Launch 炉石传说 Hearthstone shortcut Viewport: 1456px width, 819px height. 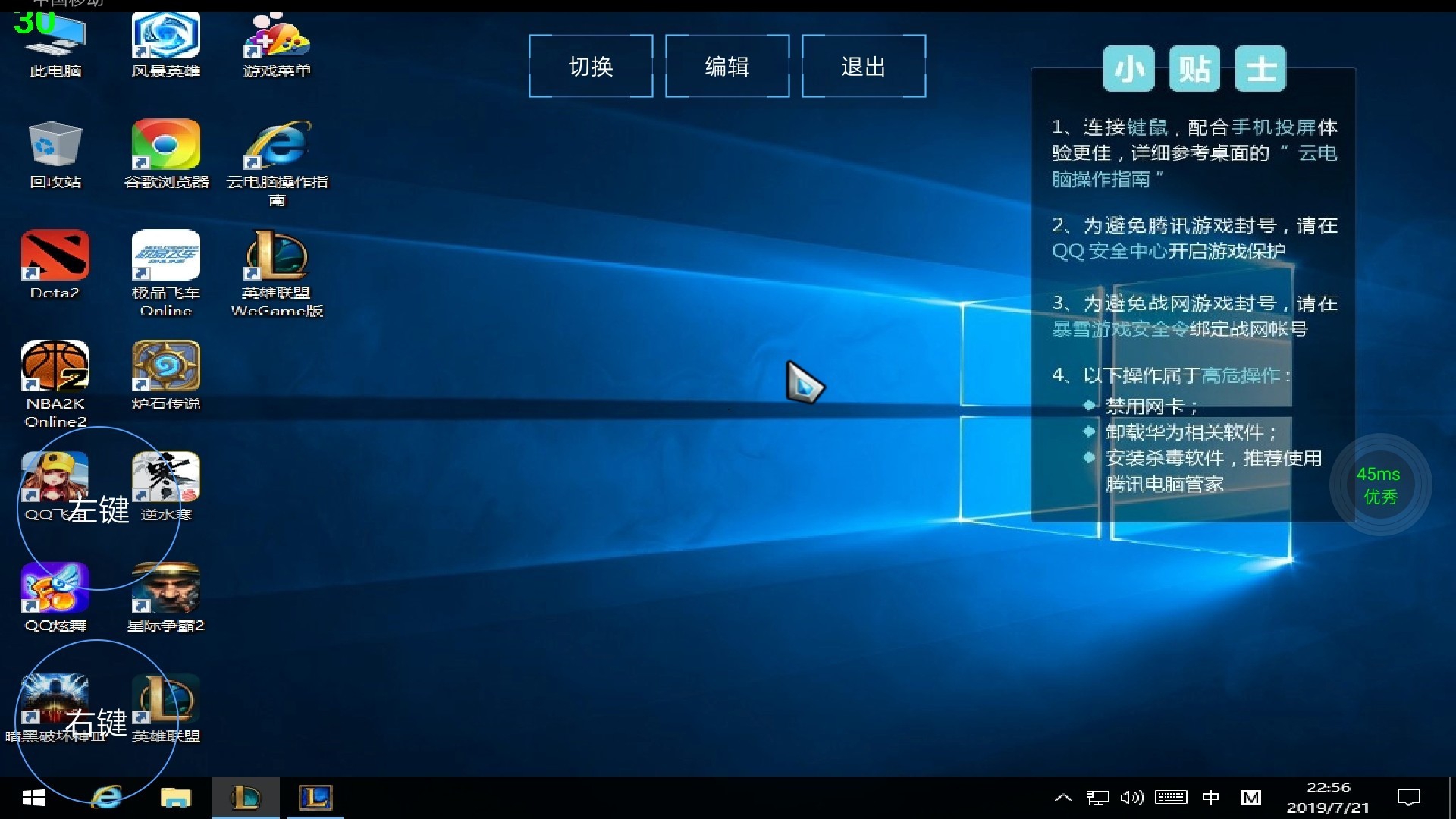tap(166, 376)
